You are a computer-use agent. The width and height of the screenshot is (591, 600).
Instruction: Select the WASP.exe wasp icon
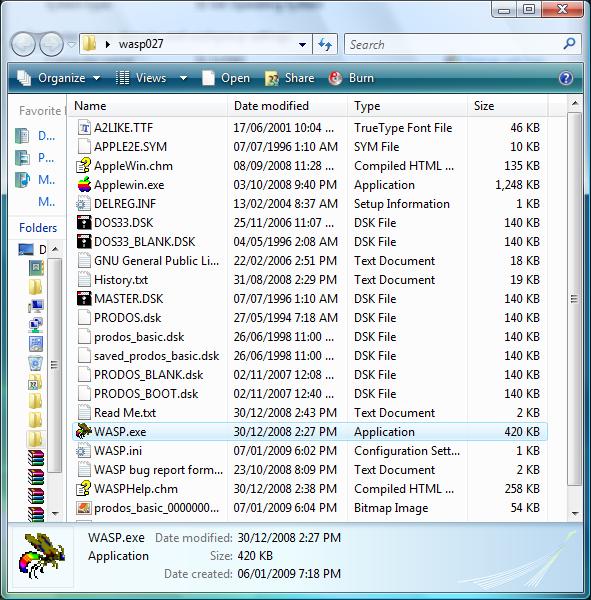(x=84, y=431)
